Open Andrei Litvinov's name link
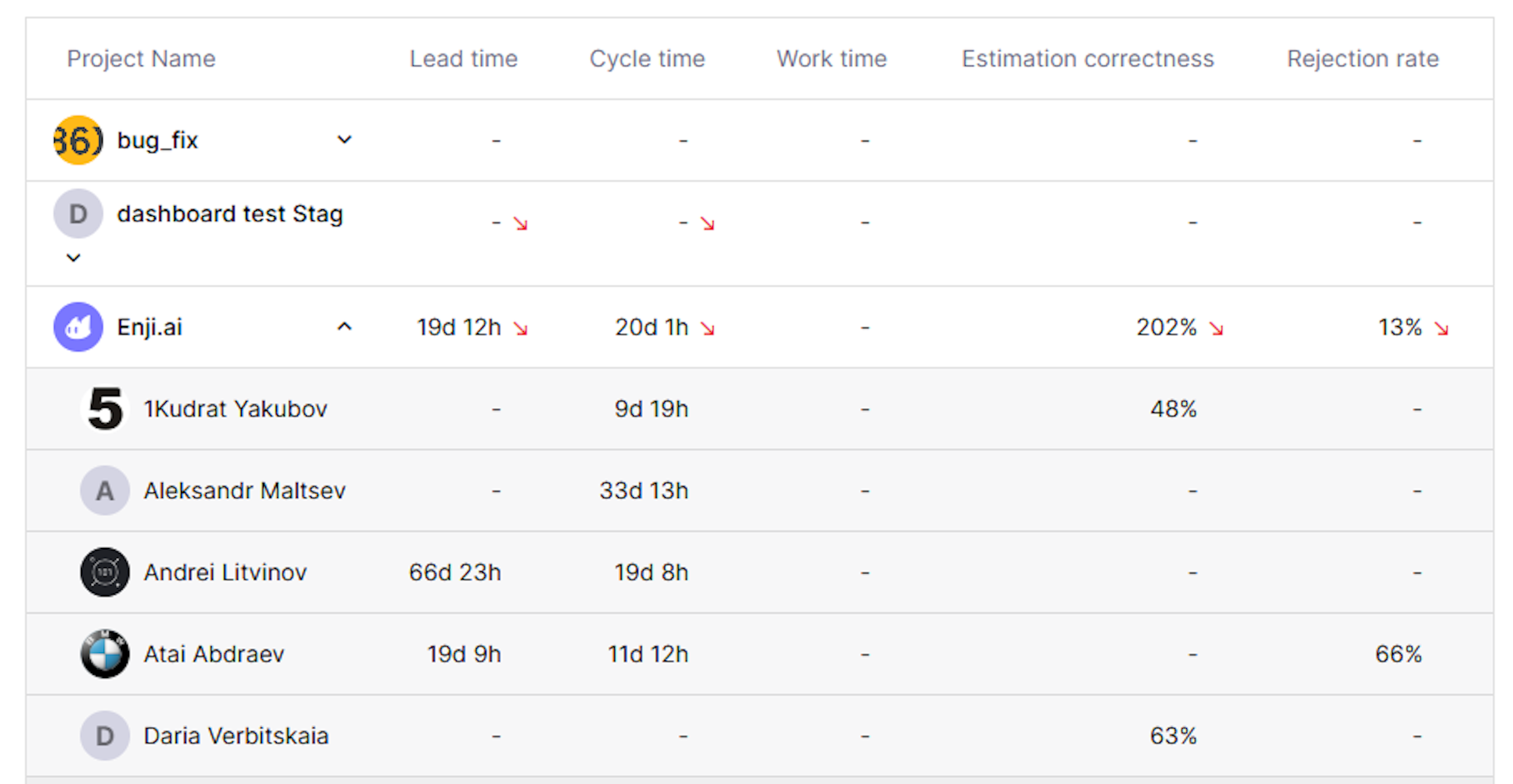Viewport: 1513px width, 784px height. click(225, 572)
